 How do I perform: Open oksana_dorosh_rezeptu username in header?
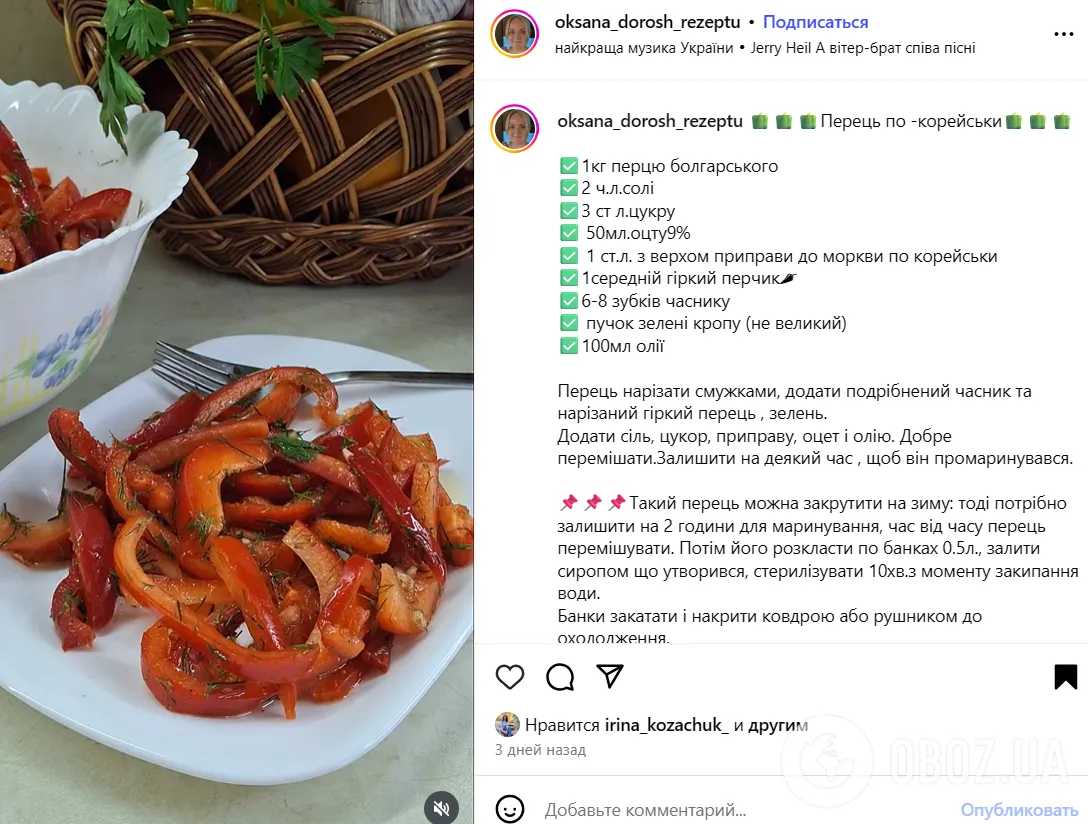[647, 22]
